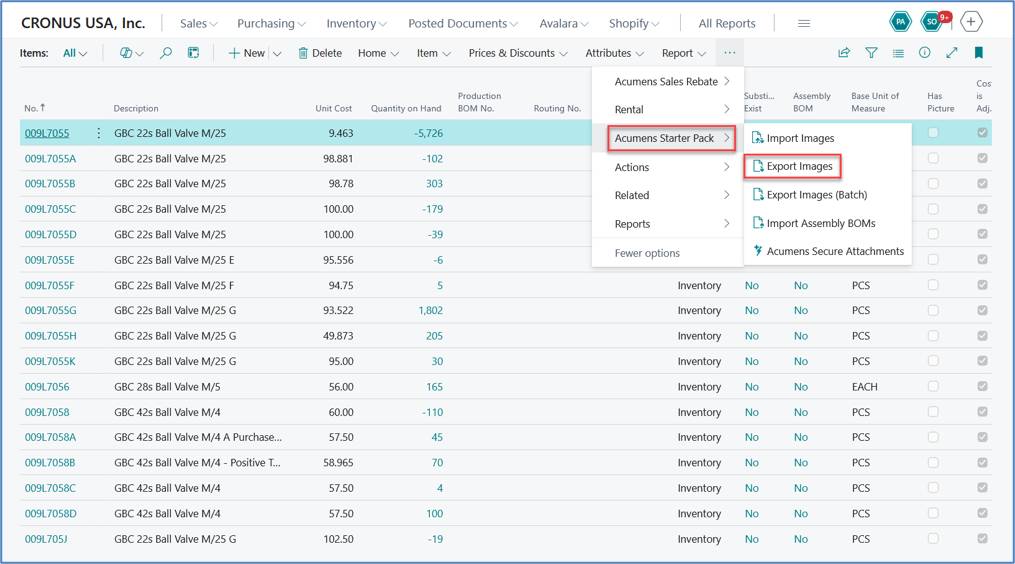
Task: Expand the Attributes dropdown
Action: pyautogui.click(x=614, y=53)
